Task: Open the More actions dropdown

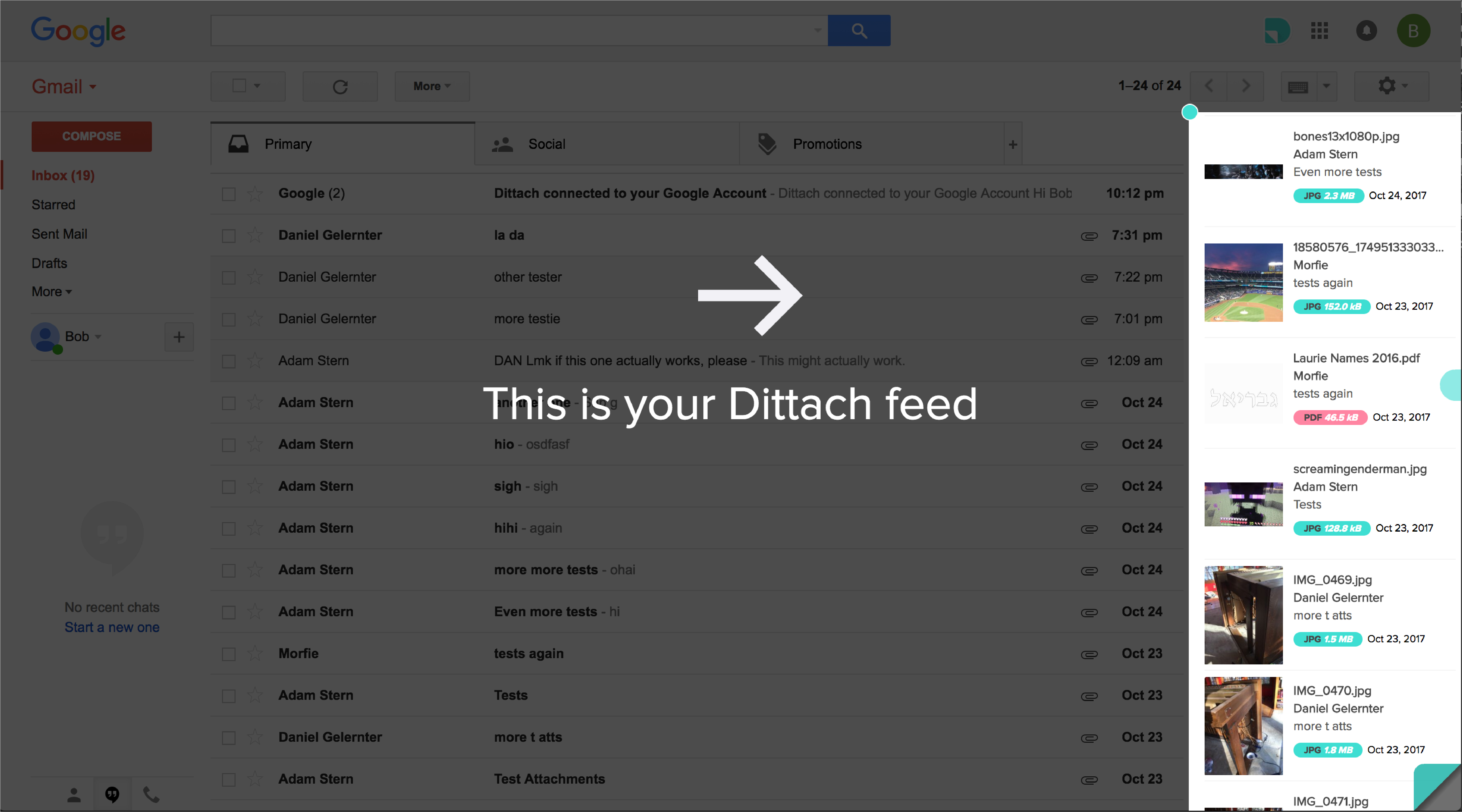Action: (x=432, y=86)
